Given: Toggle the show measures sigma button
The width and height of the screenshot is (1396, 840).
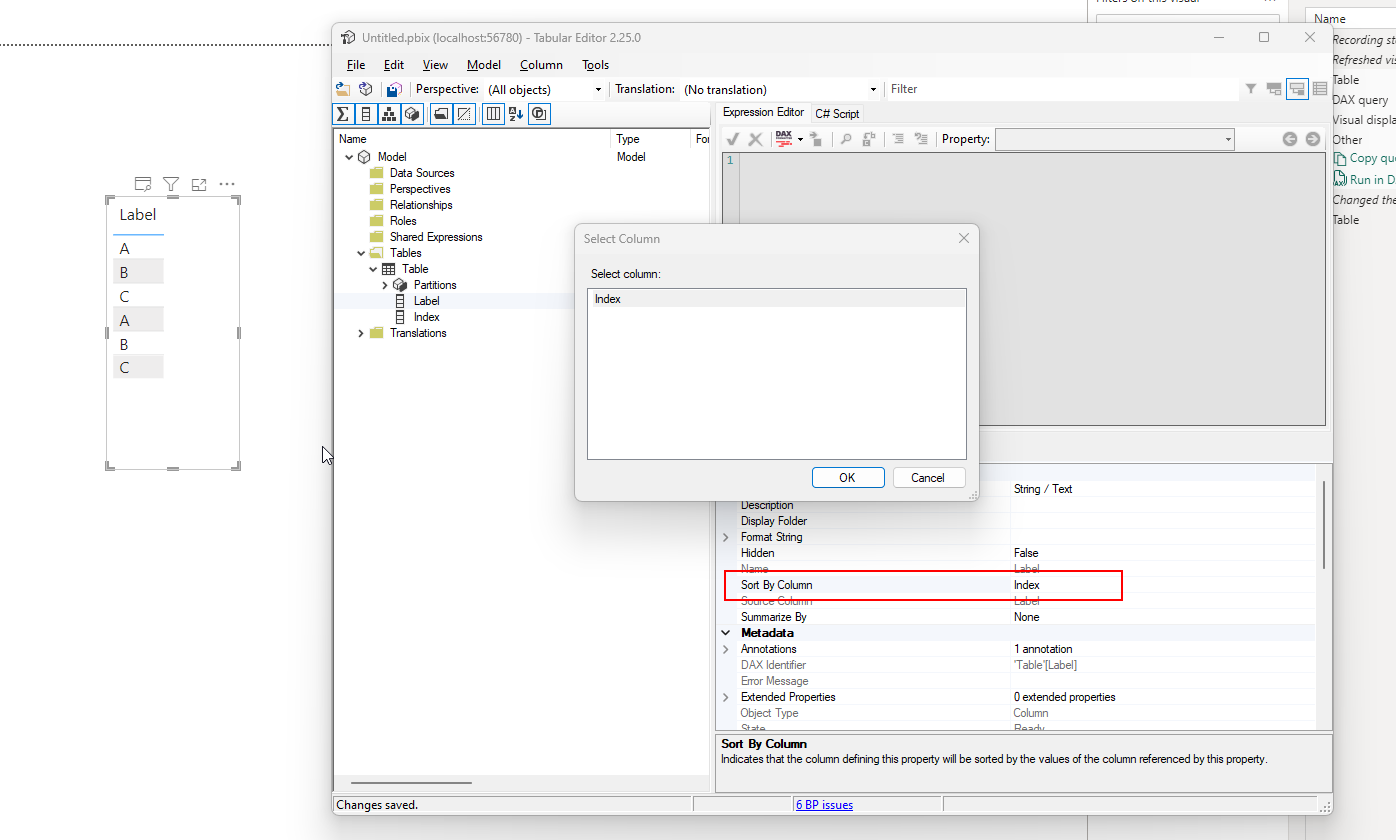Looking at the screenshot, I should 343,114.
